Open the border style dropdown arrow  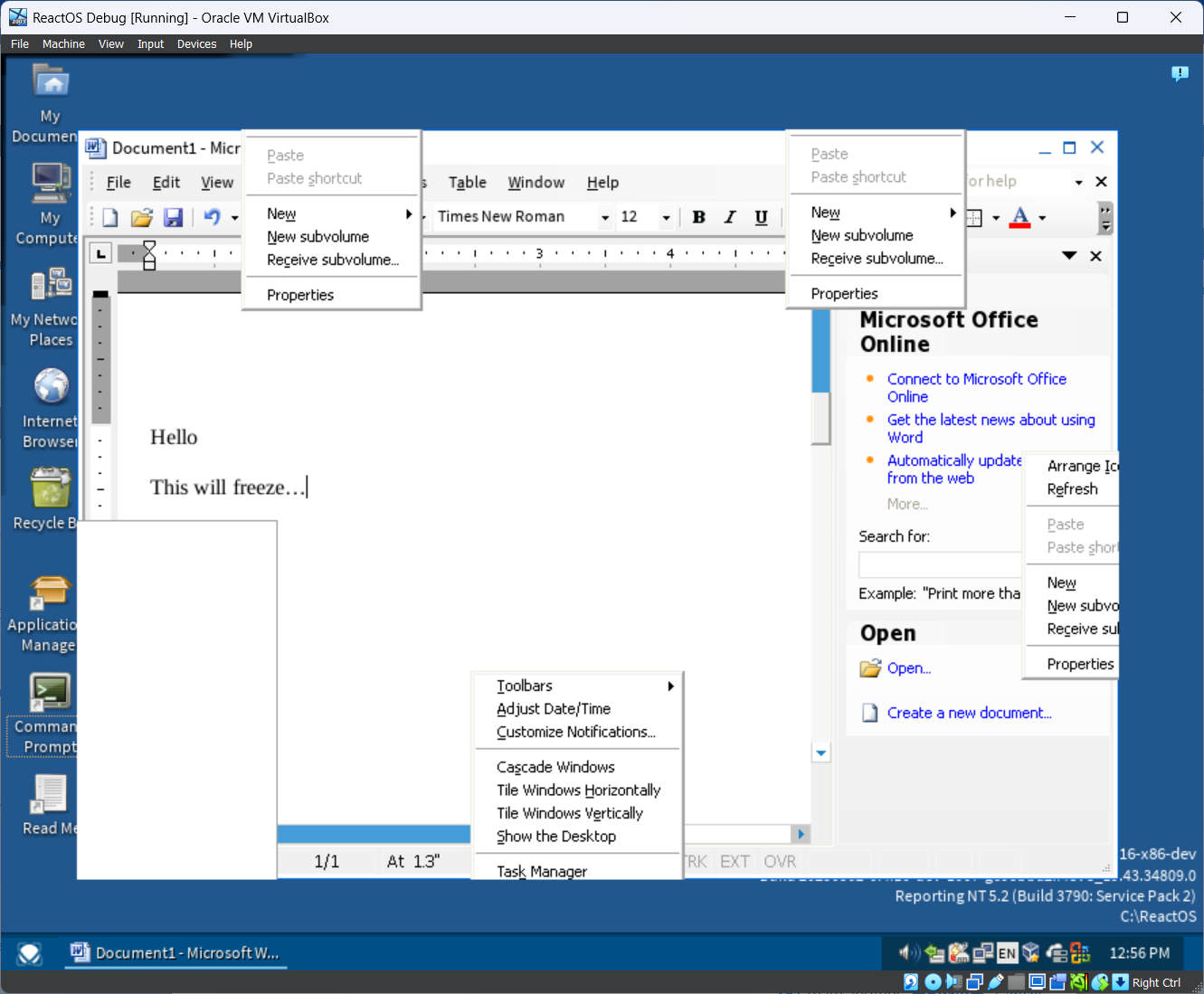[x=996, y=218]
